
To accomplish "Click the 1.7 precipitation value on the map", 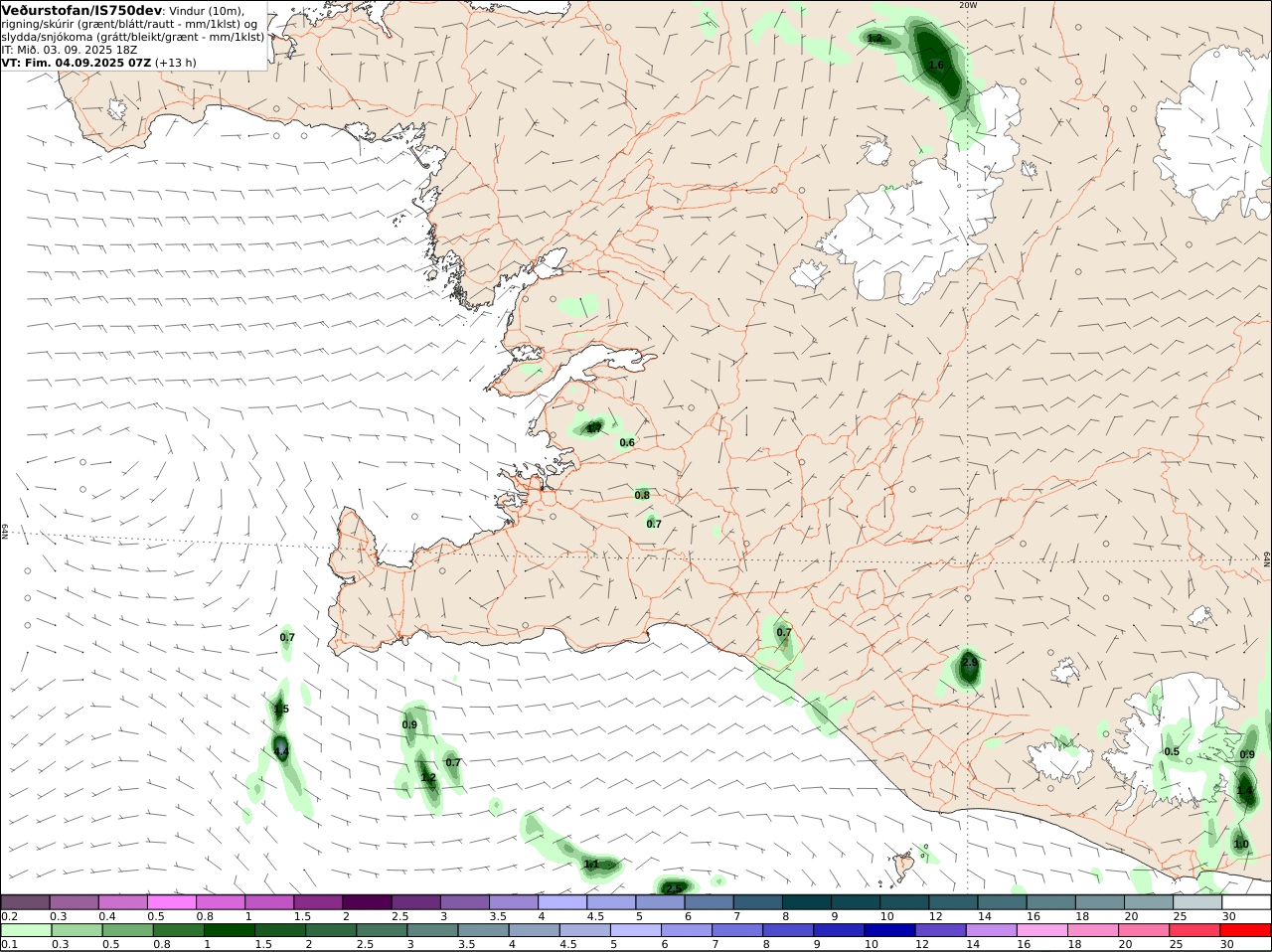I will click(593, 427).
